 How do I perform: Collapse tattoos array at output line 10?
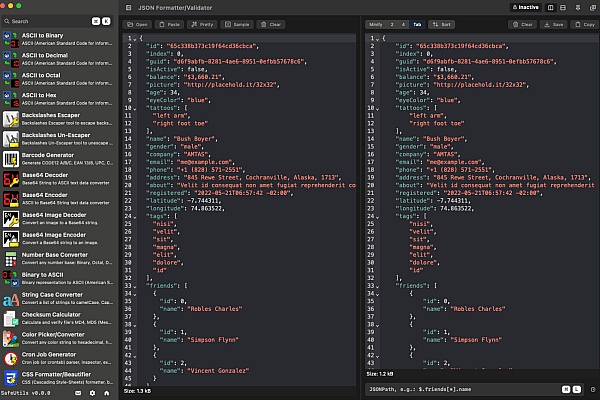[x=377, y=109]
